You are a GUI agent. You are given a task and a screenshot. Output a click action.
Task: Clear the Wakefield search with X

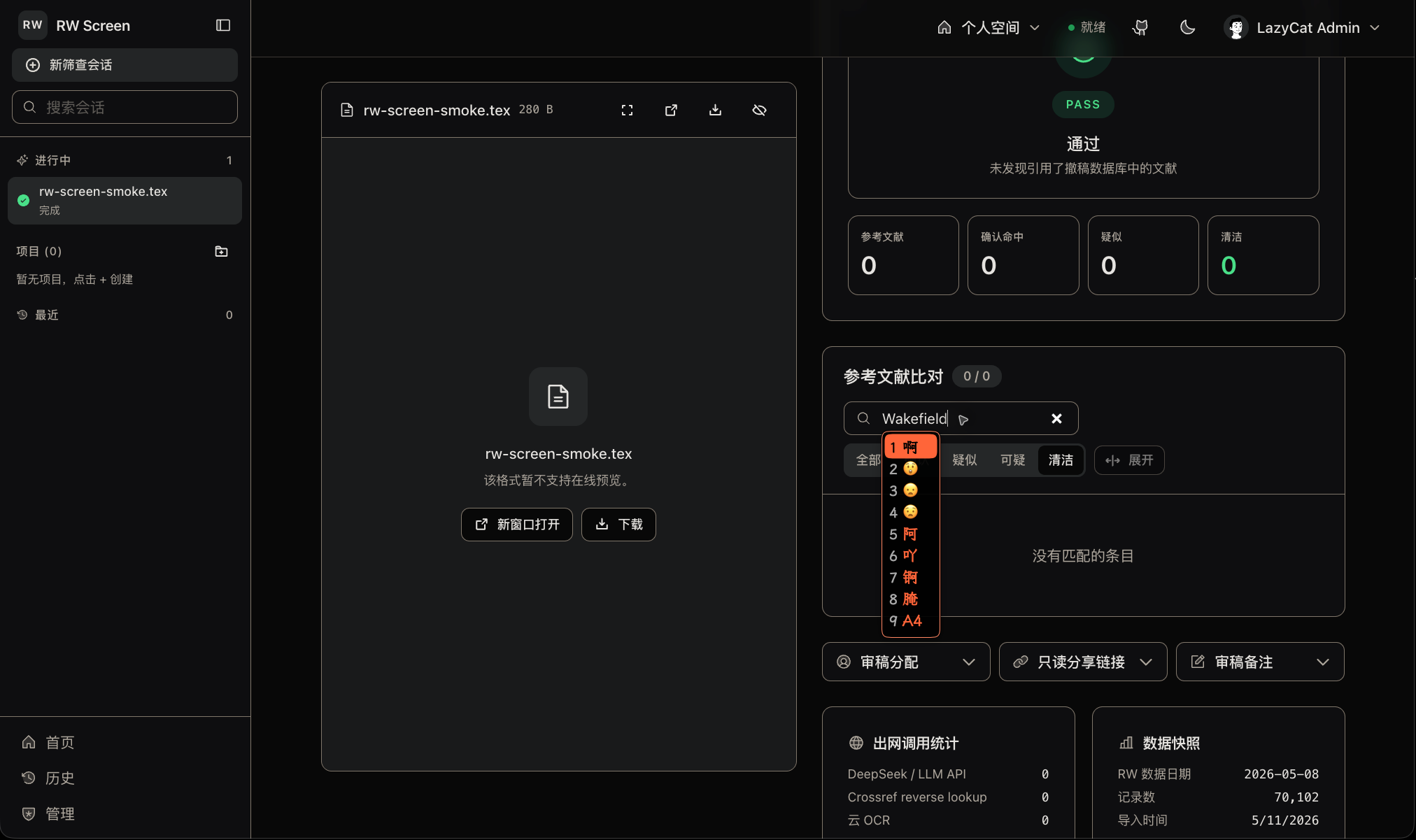pos(1056,418)
